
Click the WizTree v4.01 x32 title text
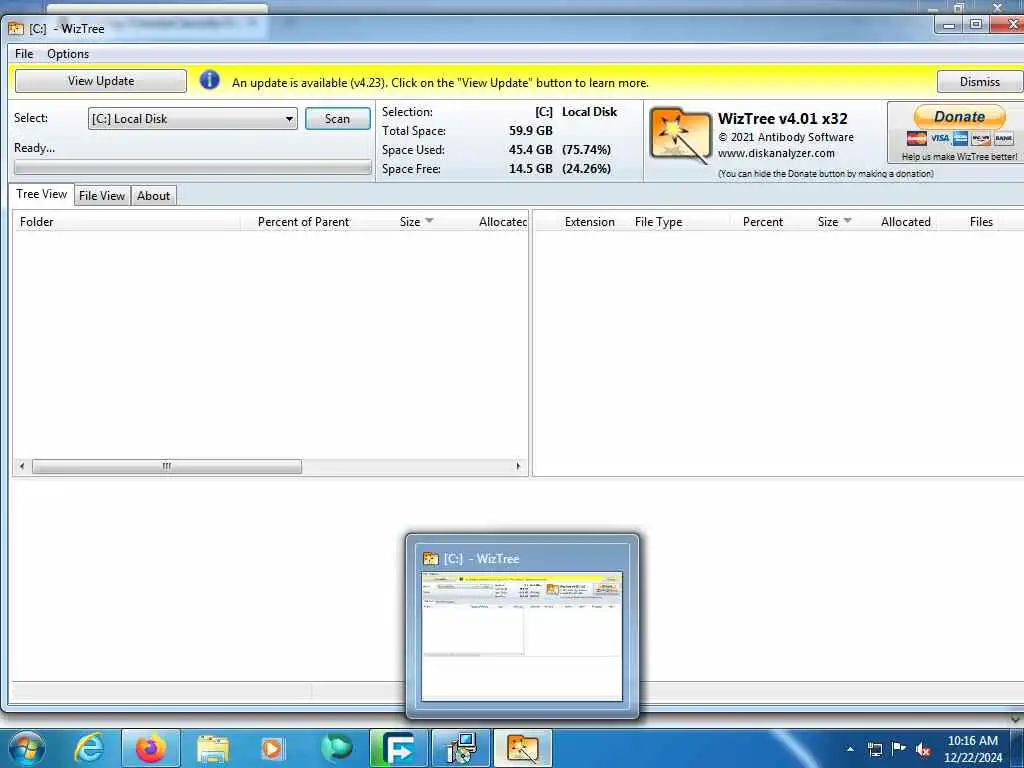point(782,119)
